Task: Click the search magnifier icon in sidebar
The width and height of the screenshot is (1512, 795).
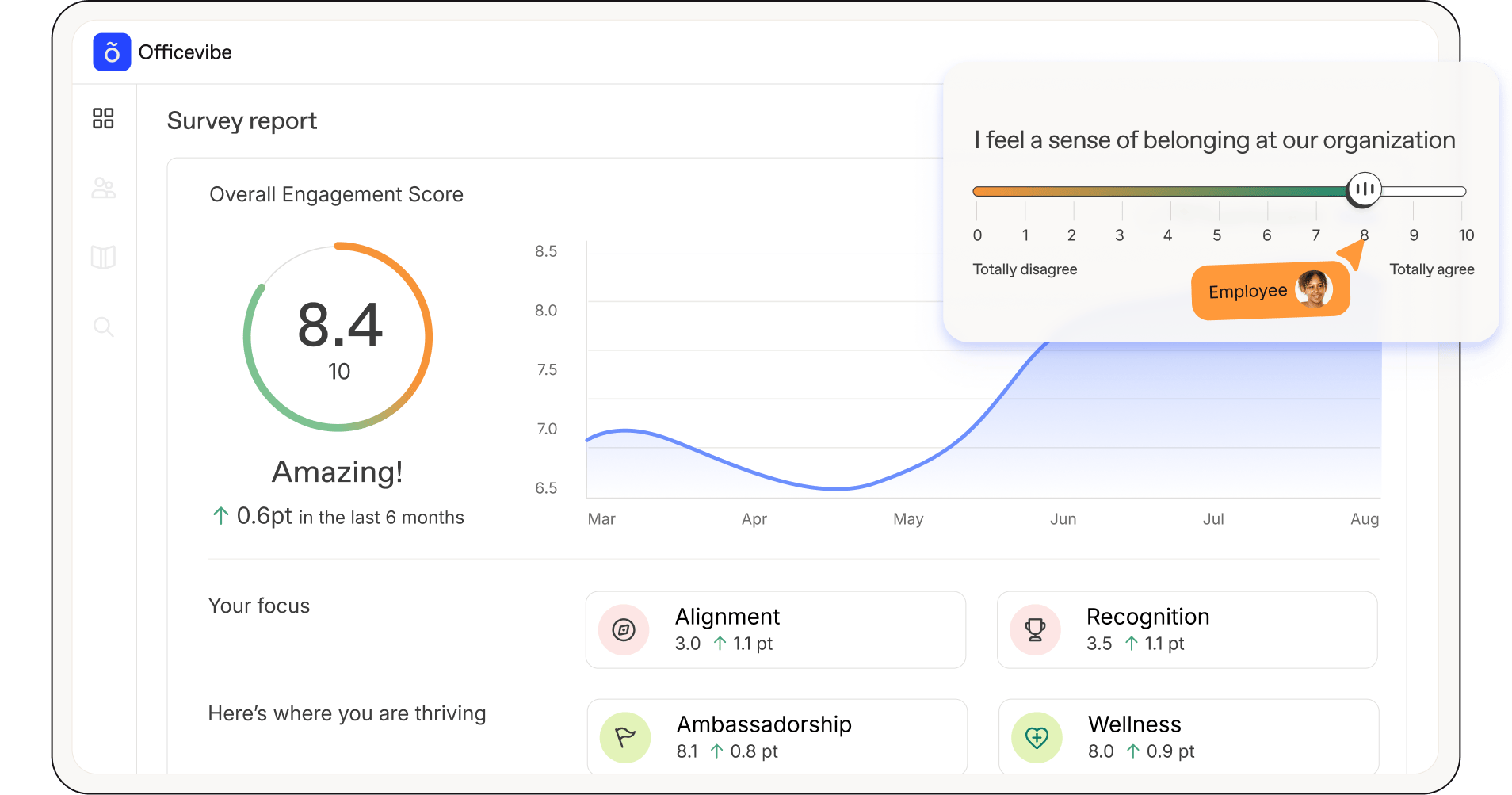Action: 103,327
